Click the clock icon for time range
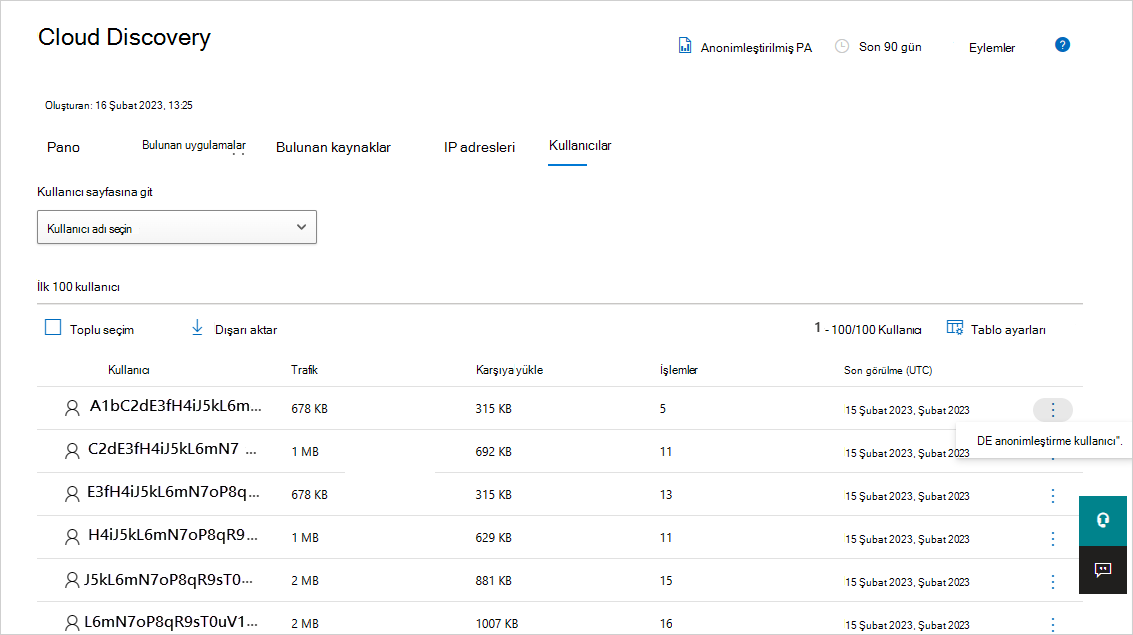The height and width of the screenshot is (635, 1133). pos(842,46)
